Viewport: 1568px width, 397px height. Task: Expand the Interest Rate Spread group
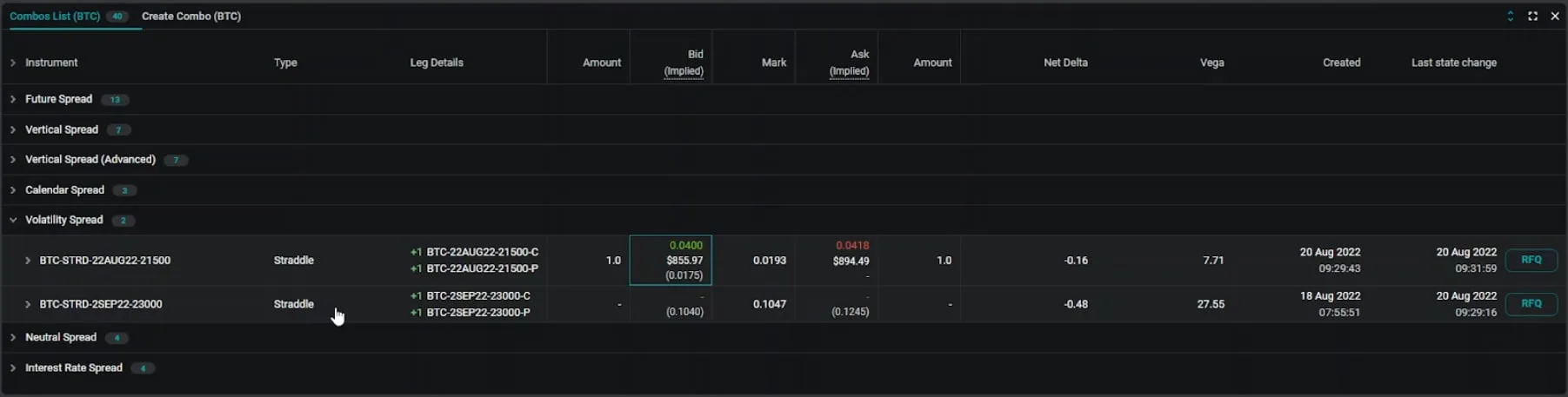pyautogui.click(x=13, y=368)
